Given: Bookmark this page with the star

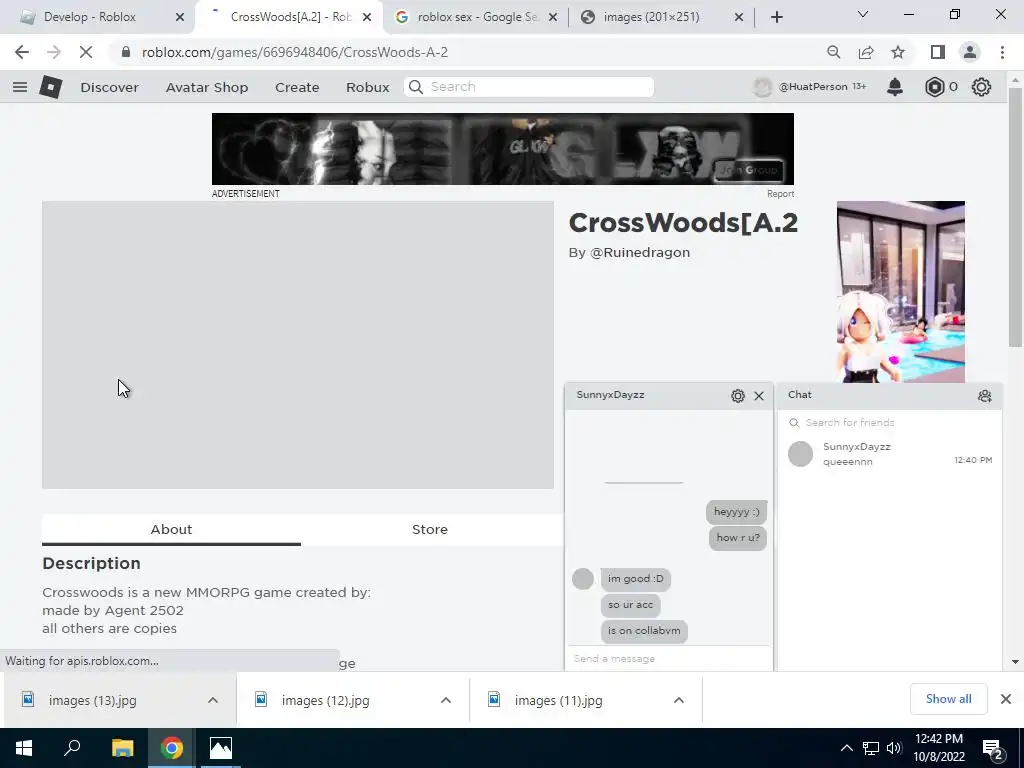Looking at the screenshot, I should pyautogui.click(x=898, y=52).
